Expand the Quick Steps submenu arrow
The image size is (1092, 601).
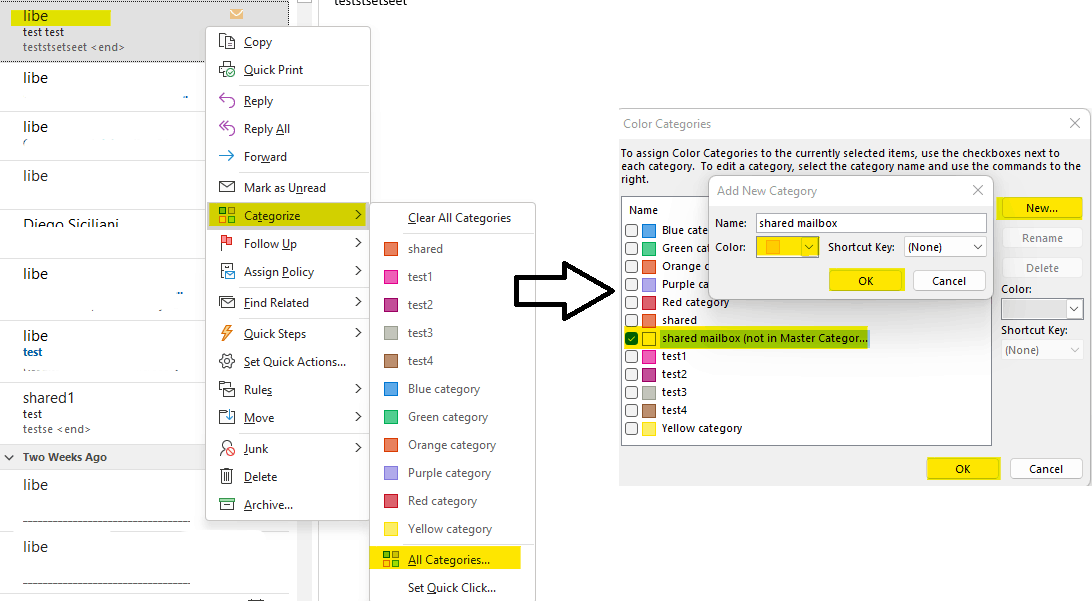pos(358,333)
